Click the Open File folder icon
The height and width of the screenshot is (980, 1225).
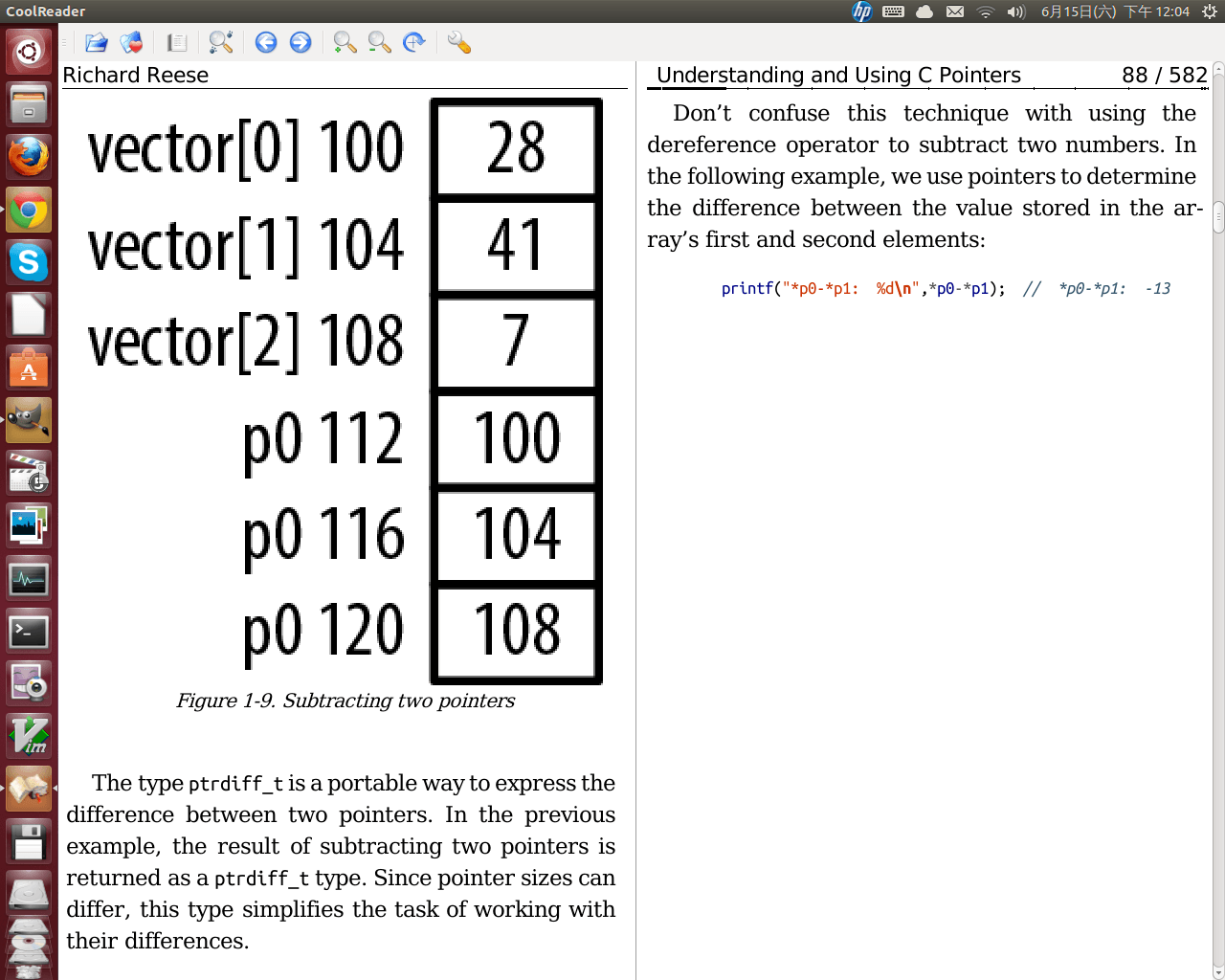click(96, 42)
